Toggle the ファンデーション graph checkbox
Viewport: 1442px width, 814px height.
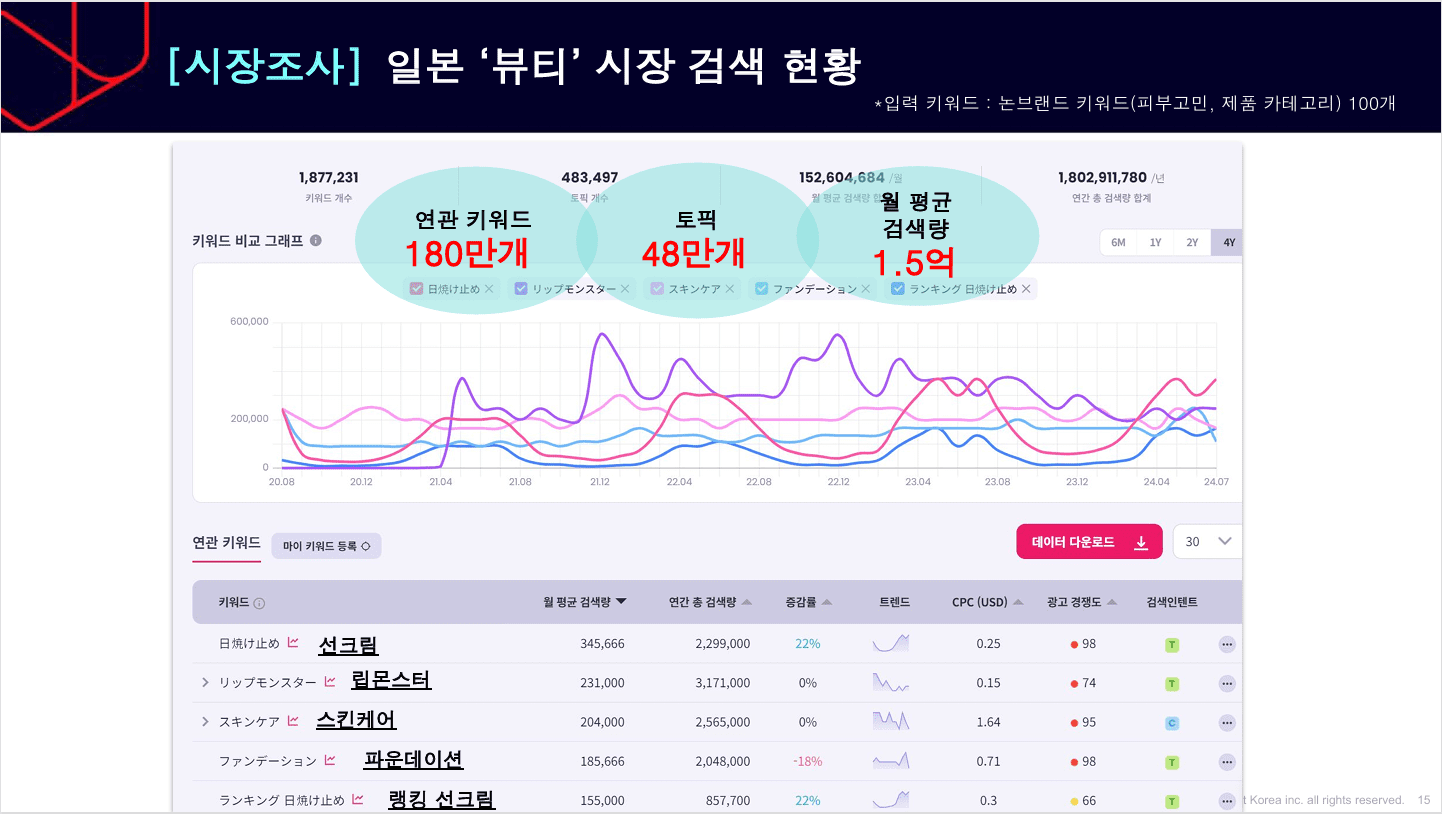click(x=762, y=289)
